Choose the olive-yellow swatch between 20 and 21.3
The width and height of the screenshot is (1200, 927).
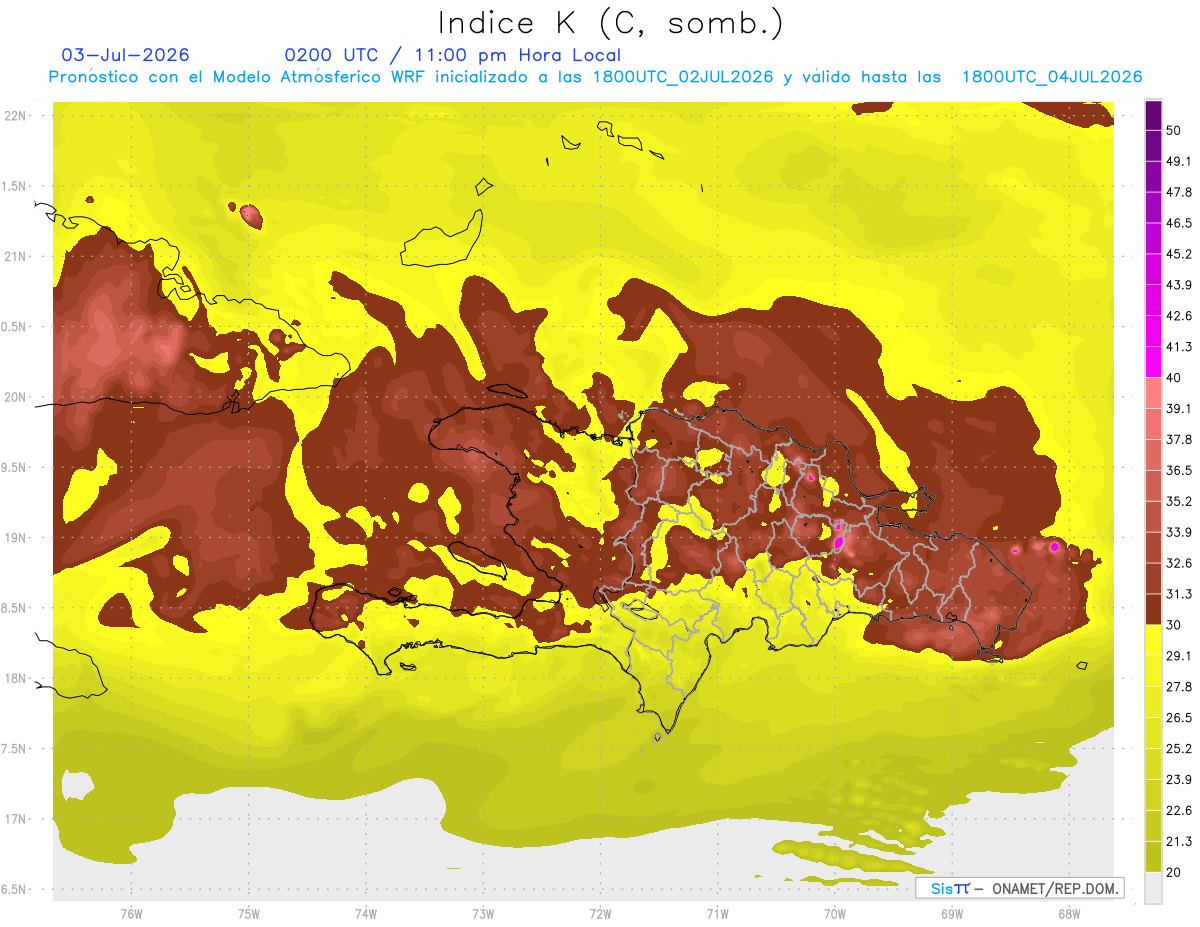(x=1153, y=857)
